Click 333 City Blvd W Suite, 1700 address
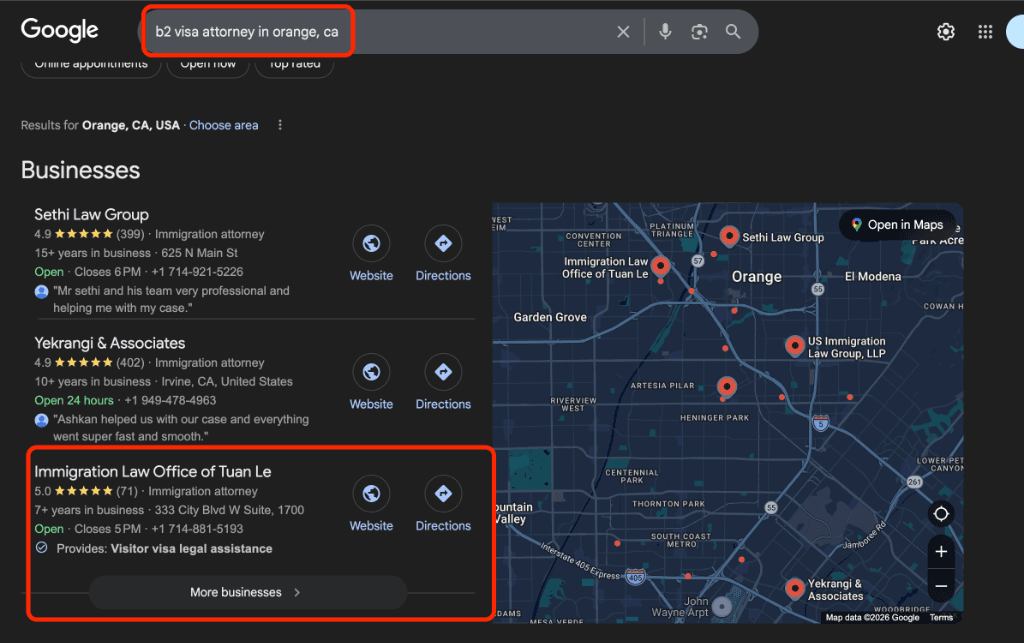The height and width of the screenshot is (643, 1024). (x=229, y=510)
